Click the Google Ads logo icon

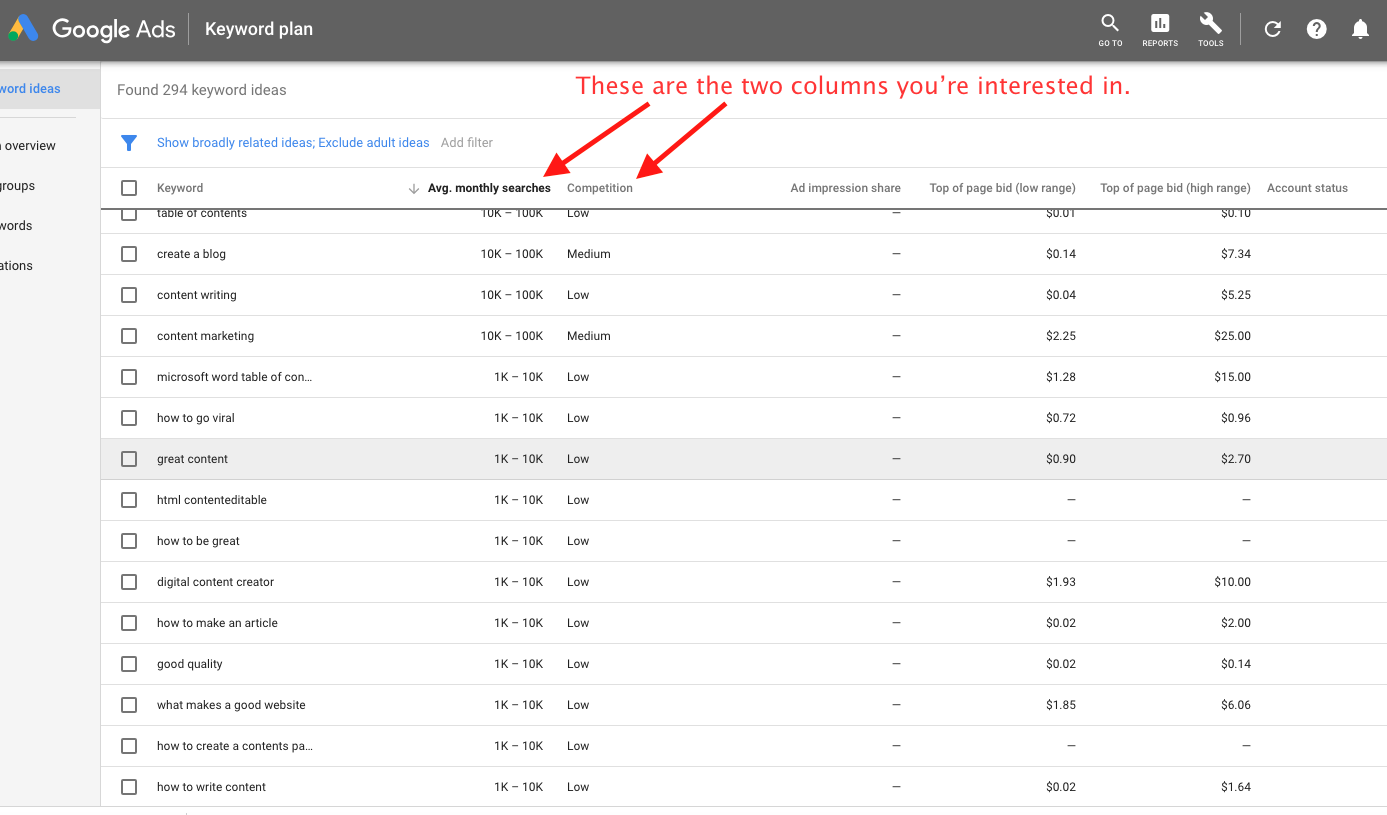coord(22,29)
